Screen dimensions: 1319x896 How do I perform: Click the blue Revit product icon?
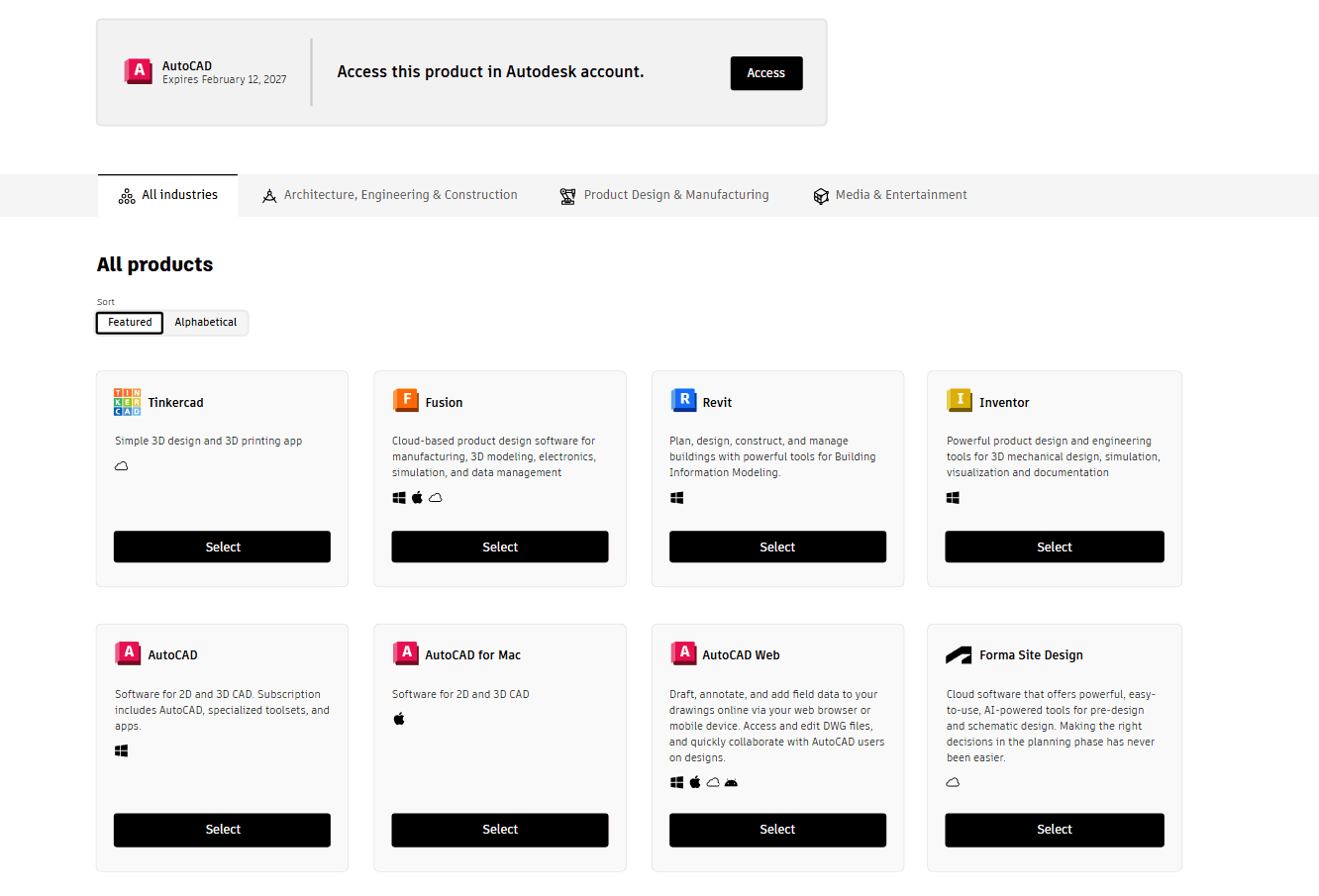tap(683, 400)
